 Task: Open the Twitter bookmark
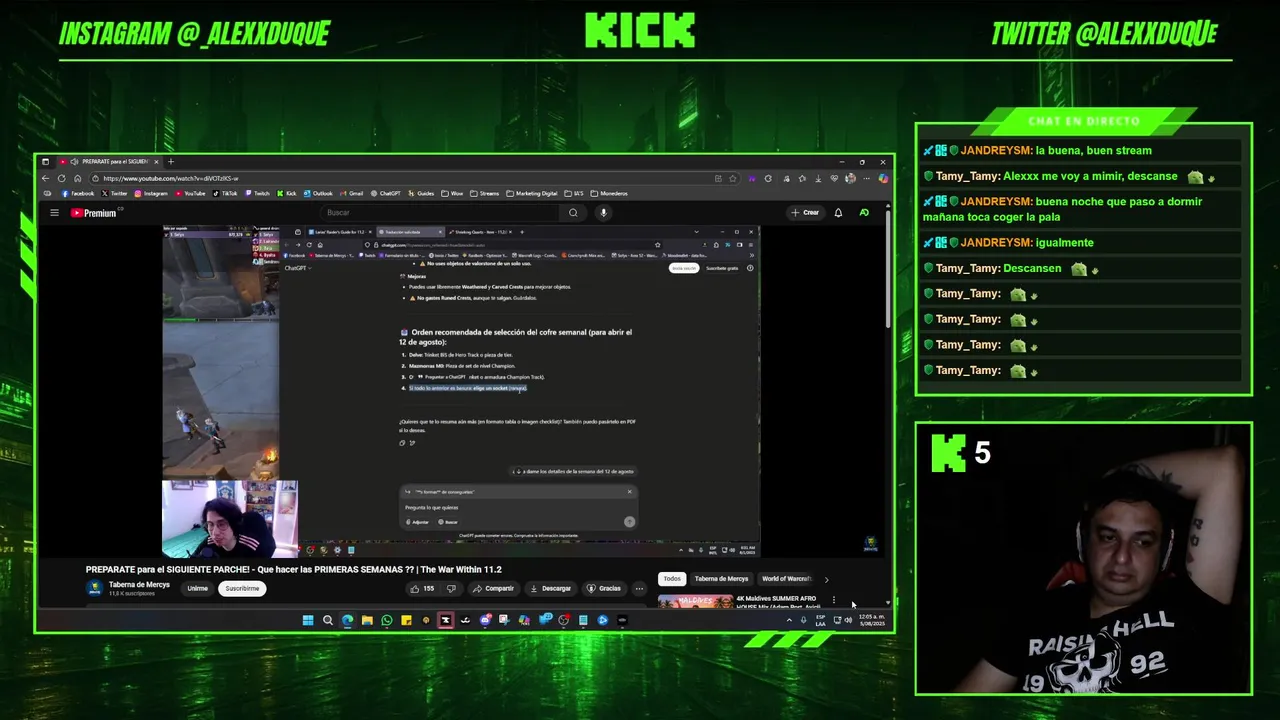(114, 193)
